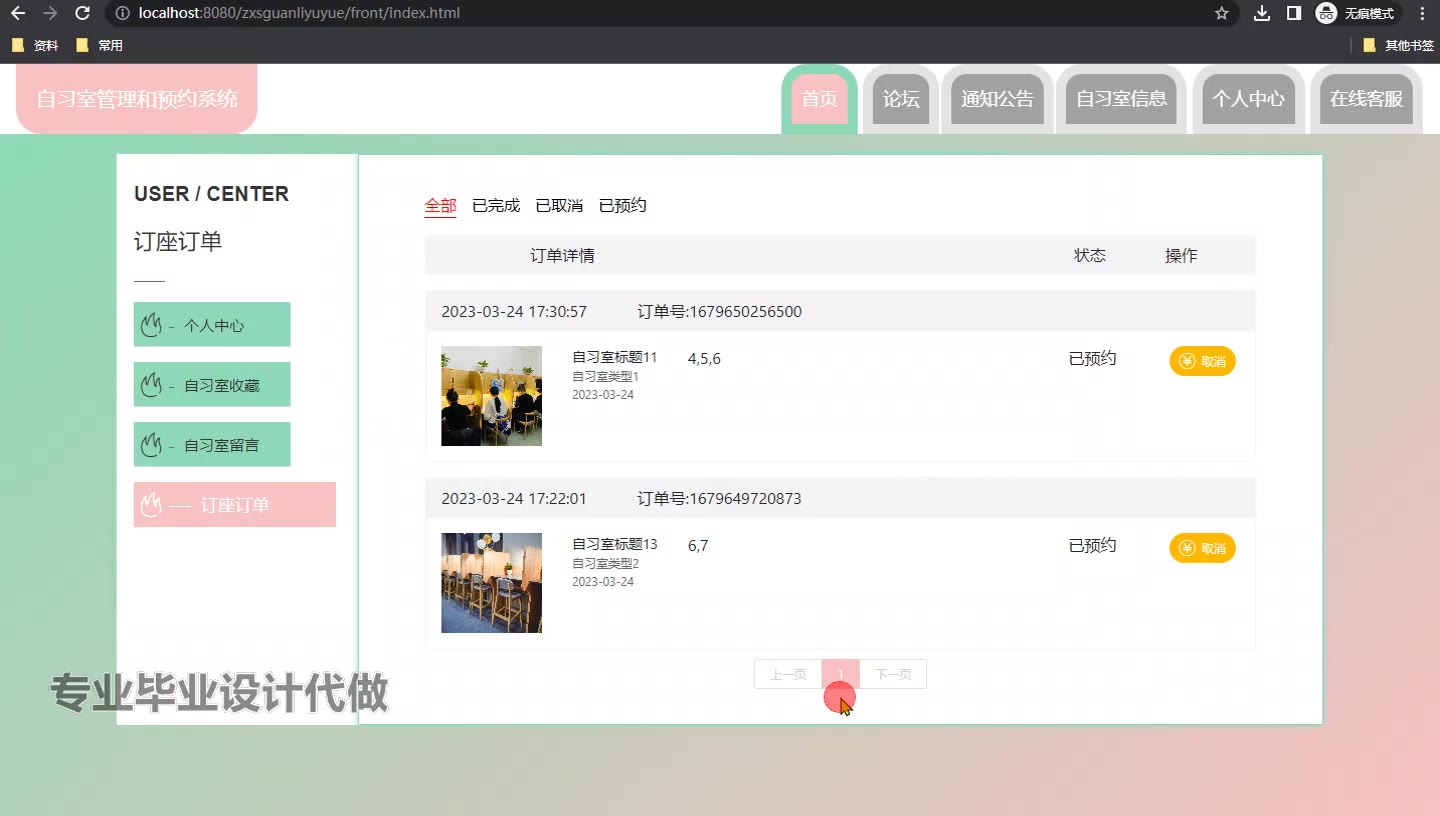
Task: Select 订座订单 in the sidebar
Action: click(x=235, y=505)
